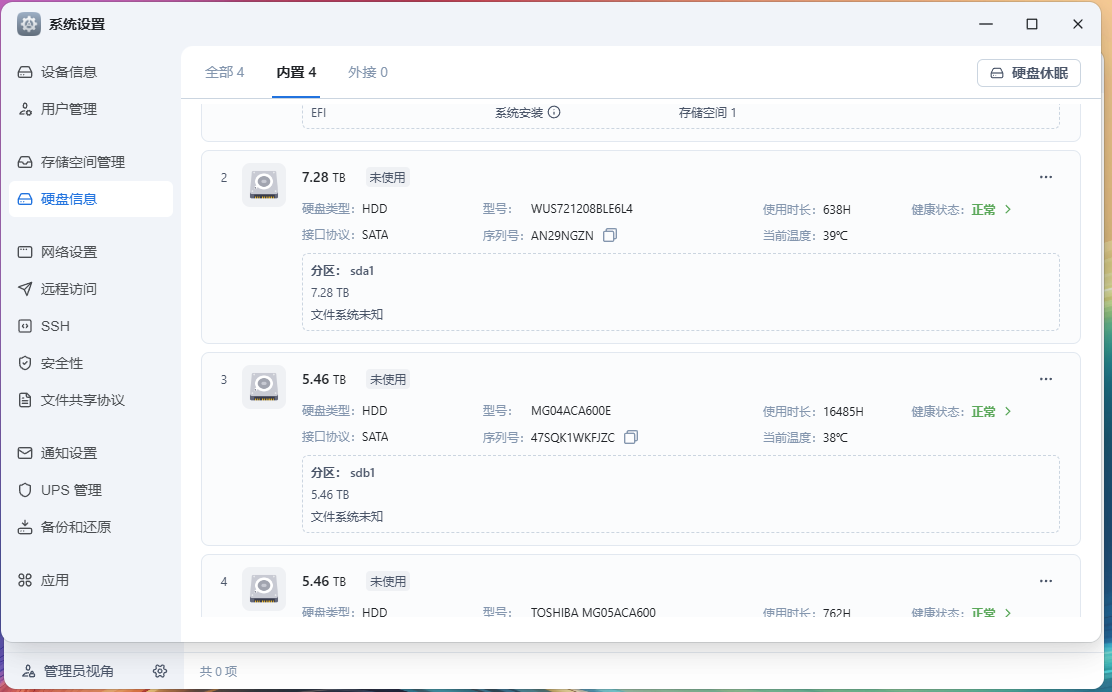Image resolution: width=1112 pixels, height=692 pixels.
Task: Click model MG04ACA600E text
Action: [x=571, y=411]
